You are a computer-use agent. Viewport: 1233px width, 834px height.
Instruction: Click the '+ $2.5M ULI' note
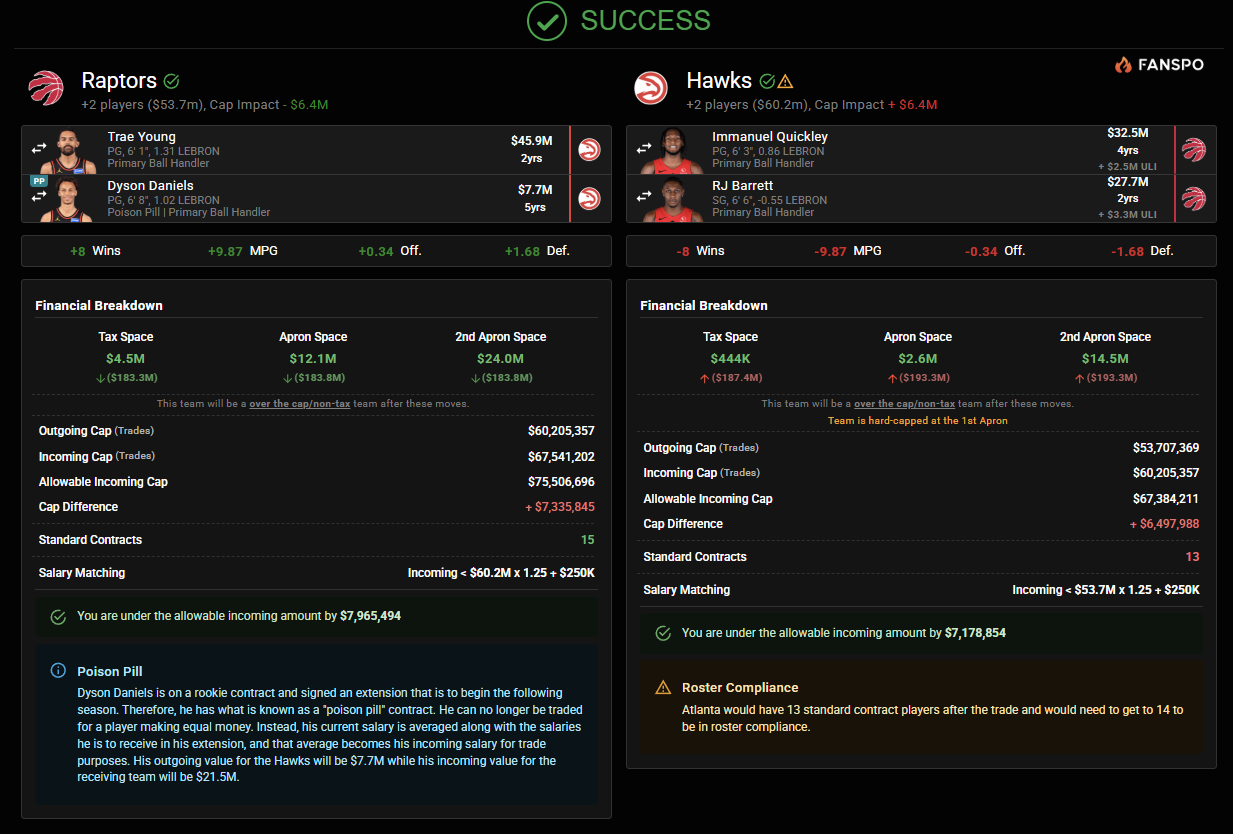pyautogui.click(x=1127, y=166)
